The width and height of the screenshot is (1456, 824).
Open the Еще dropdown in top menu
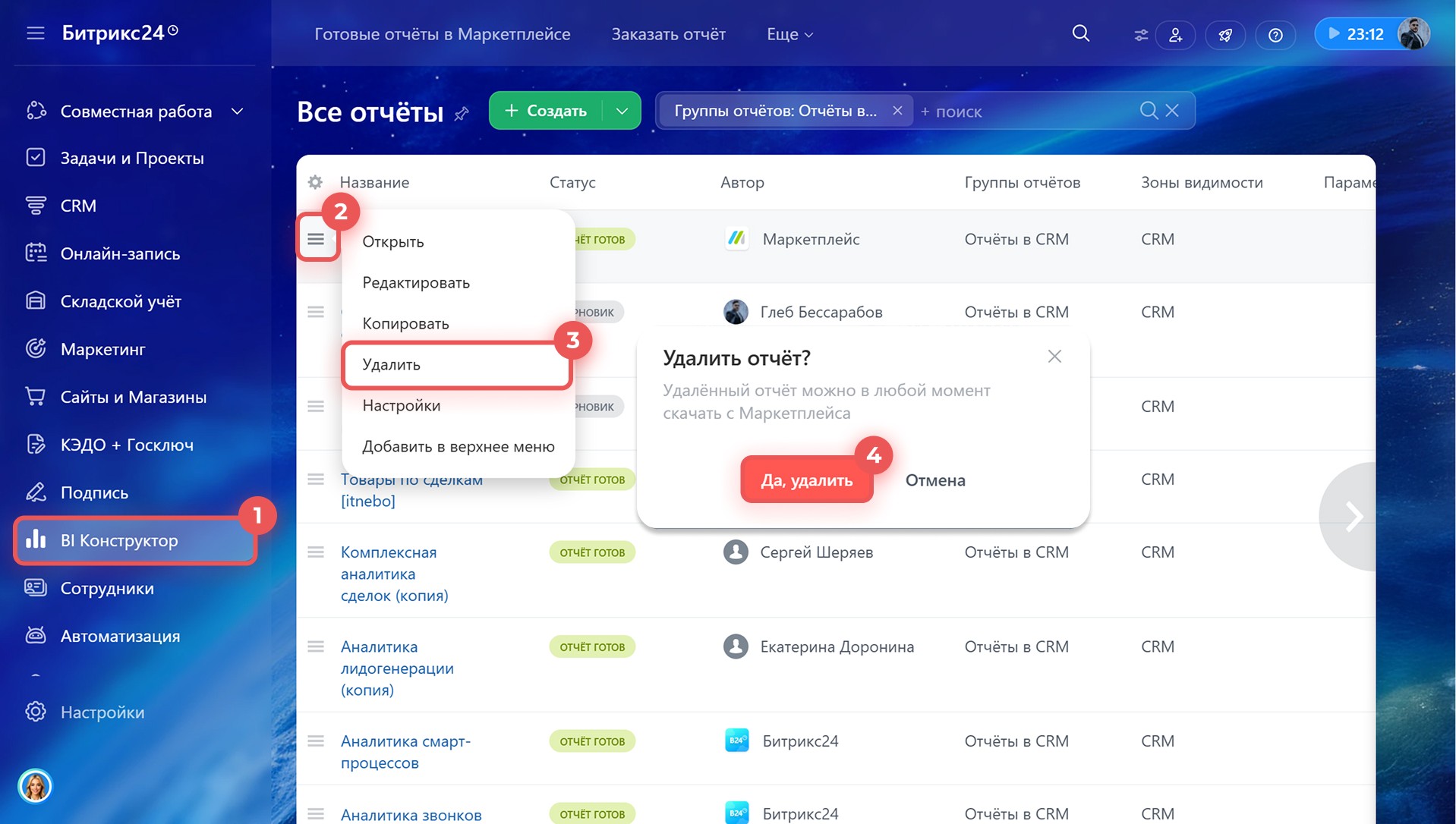coord(789,34)
